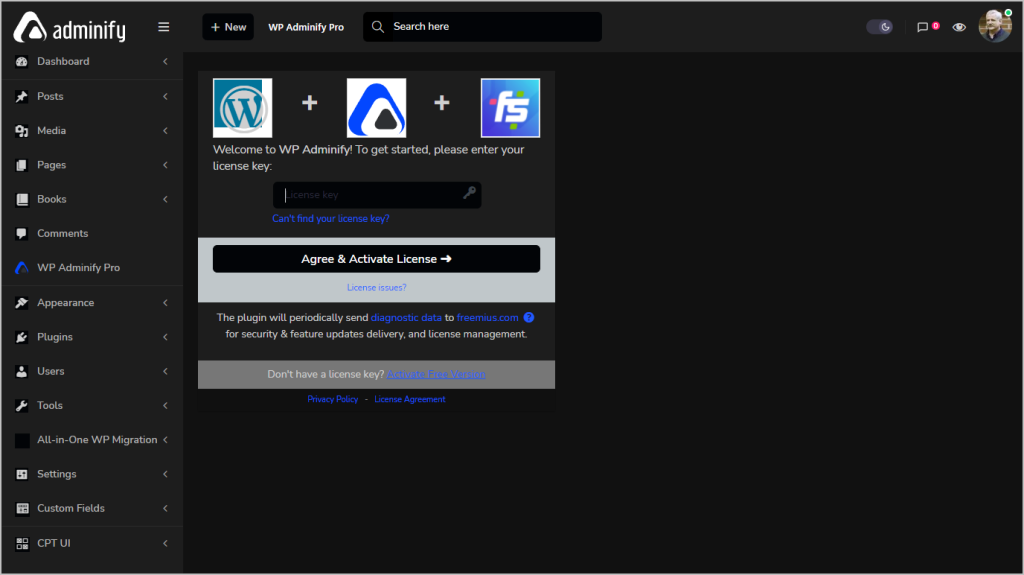The width and height of the screenshot is (1024, 575).
Task: Select the Dashboard menu label
Action: (63, 61)
